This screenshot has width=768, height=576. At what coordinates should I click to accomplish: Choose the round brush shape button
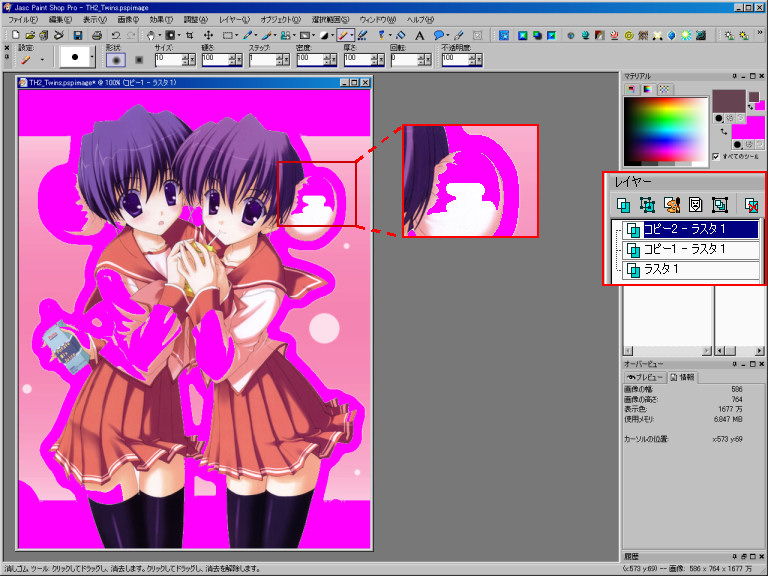click(x=116, y=60)
